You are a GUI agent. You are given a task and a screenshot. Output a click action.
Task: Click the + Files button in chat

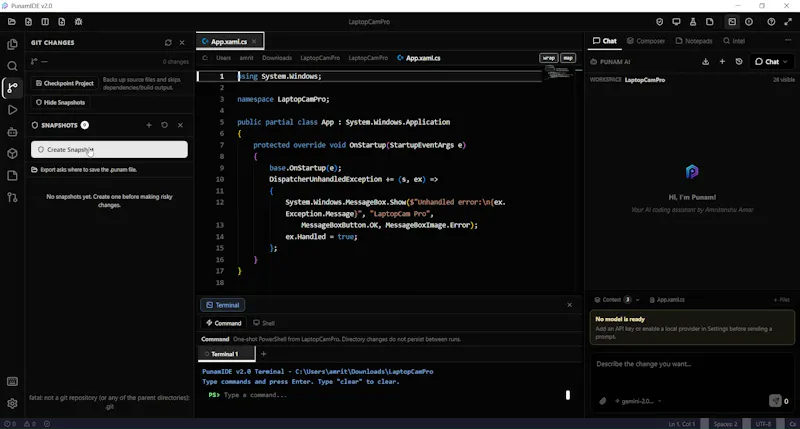[782, 300]
